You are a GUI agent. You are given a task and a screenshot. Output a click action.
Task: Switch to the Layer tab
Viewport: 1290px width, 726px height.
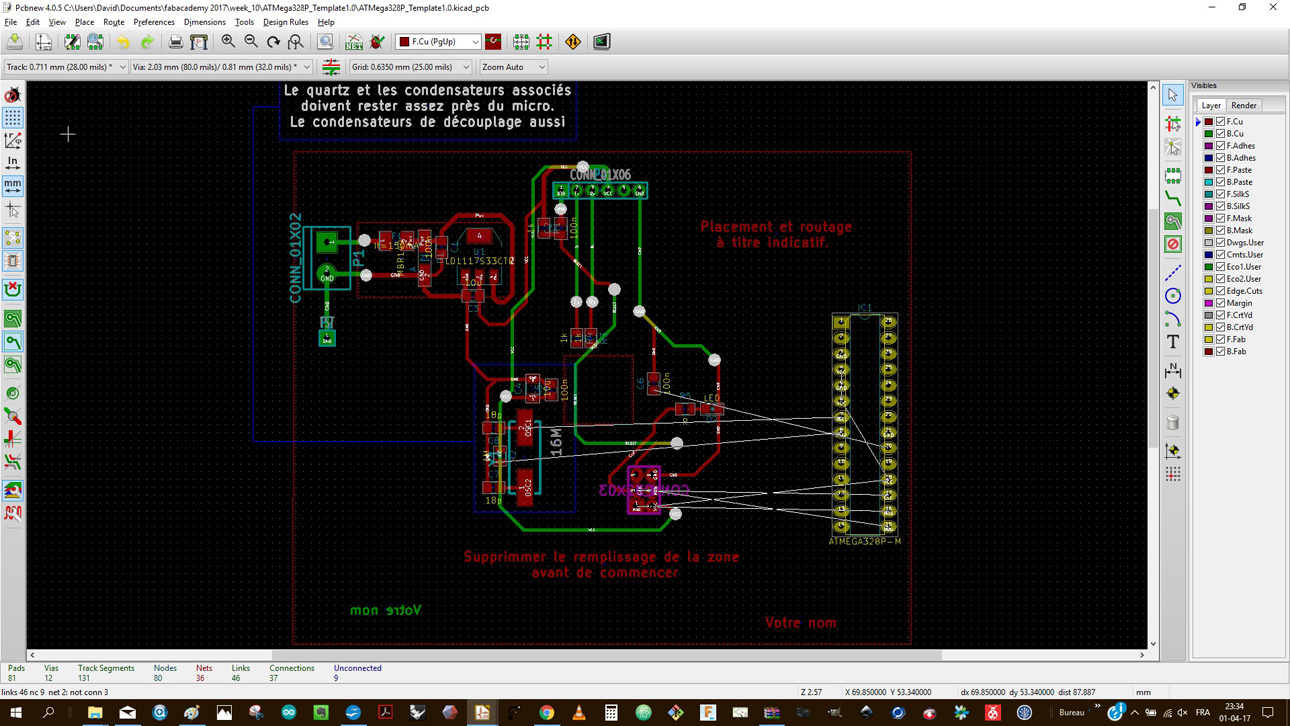point(1211,105)
